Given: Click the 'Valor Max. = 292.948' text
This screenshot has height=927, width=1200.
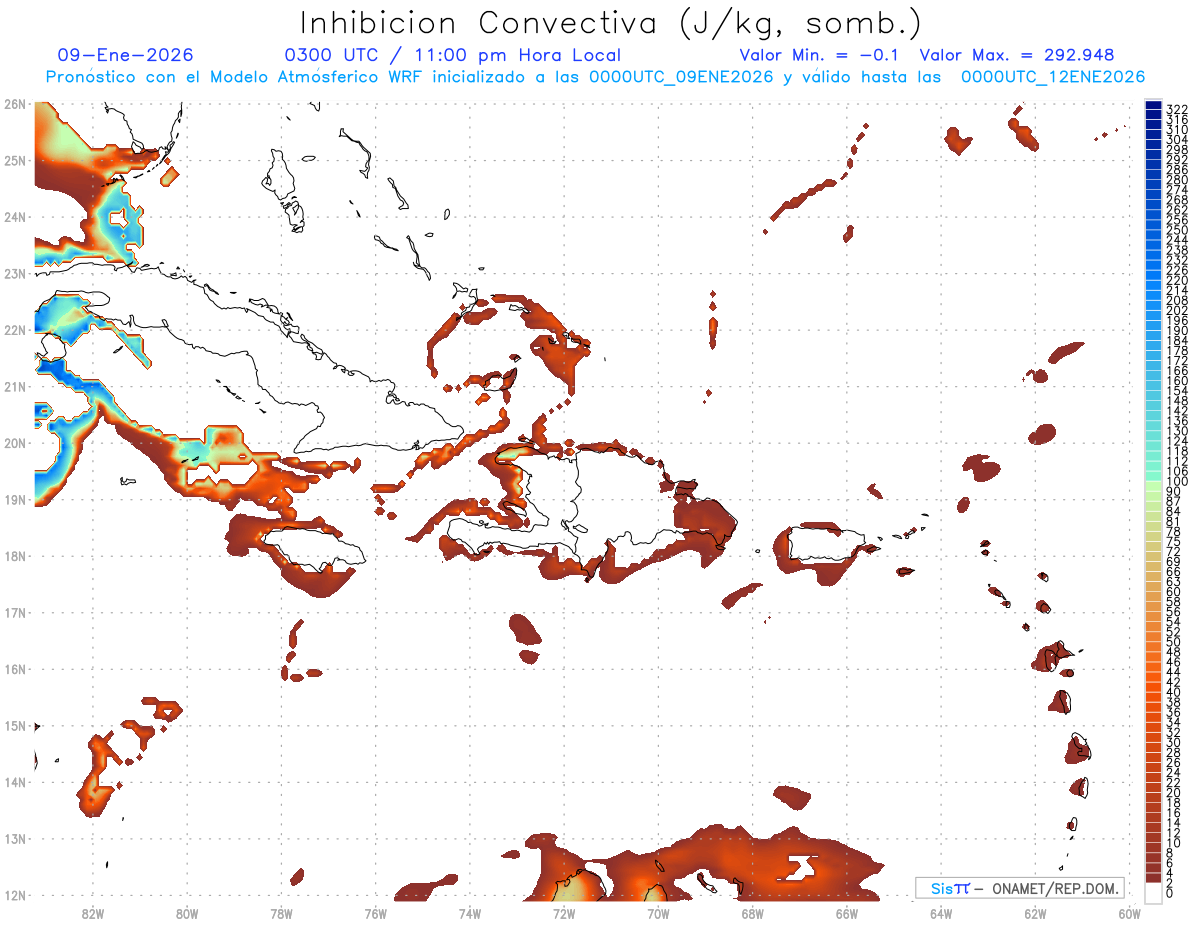Looking at the screenshot, I should tap(1017, 55).
